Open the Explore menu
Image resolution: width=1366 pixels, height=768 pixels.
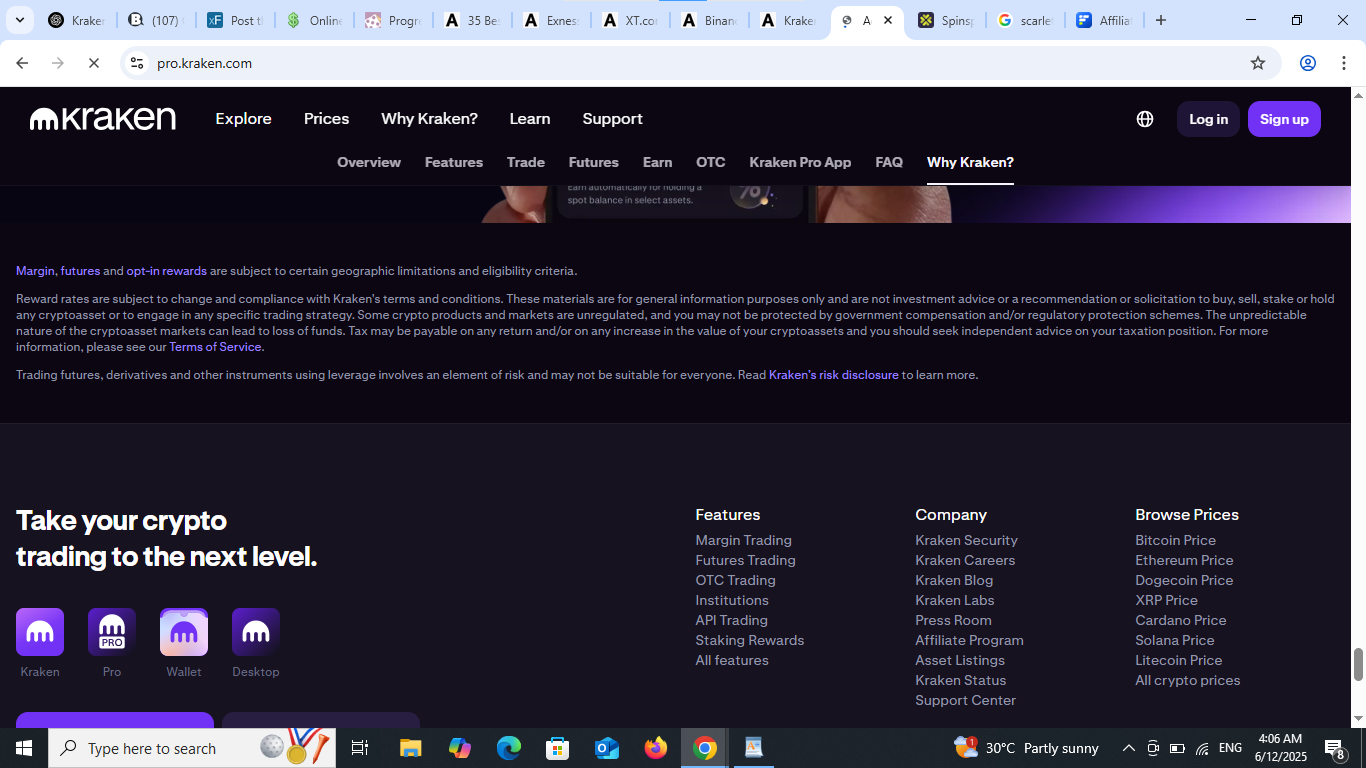pos(244,119)
